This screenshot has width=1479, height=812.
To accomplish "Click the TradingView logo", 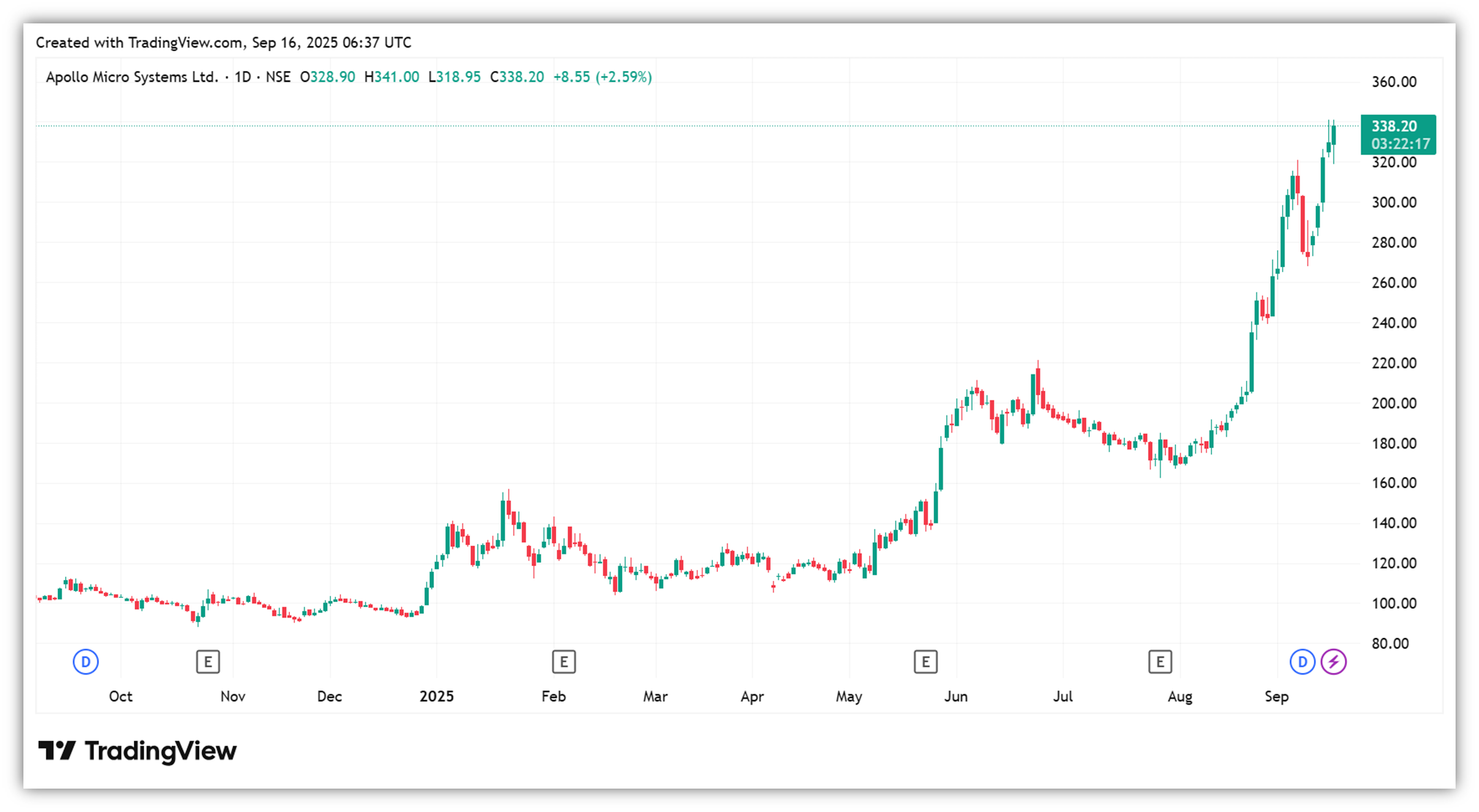I will (138, 751).
